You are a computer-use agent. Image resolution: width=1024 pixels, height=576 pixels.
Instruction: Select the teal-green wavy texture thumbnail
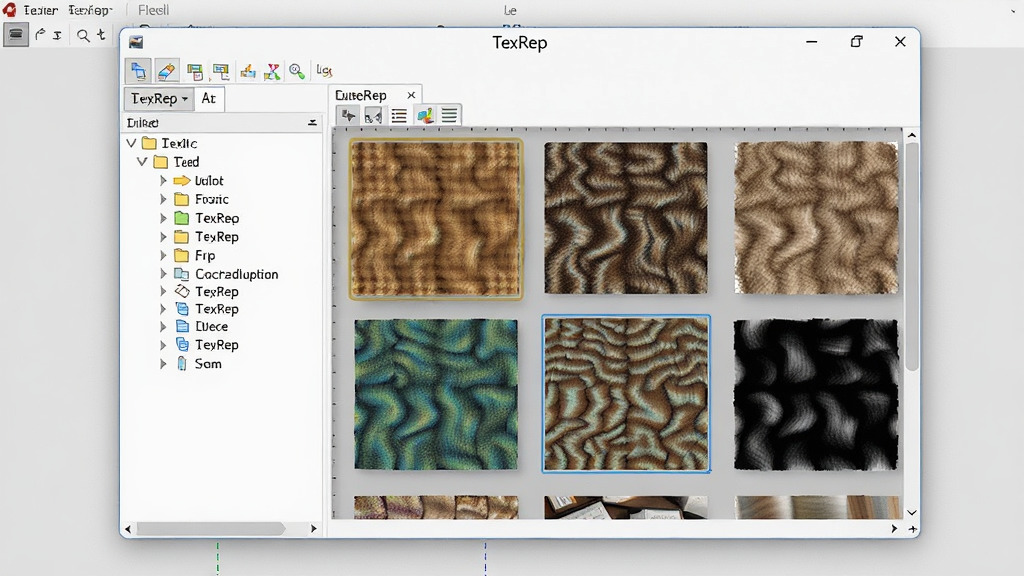point(436,394)
